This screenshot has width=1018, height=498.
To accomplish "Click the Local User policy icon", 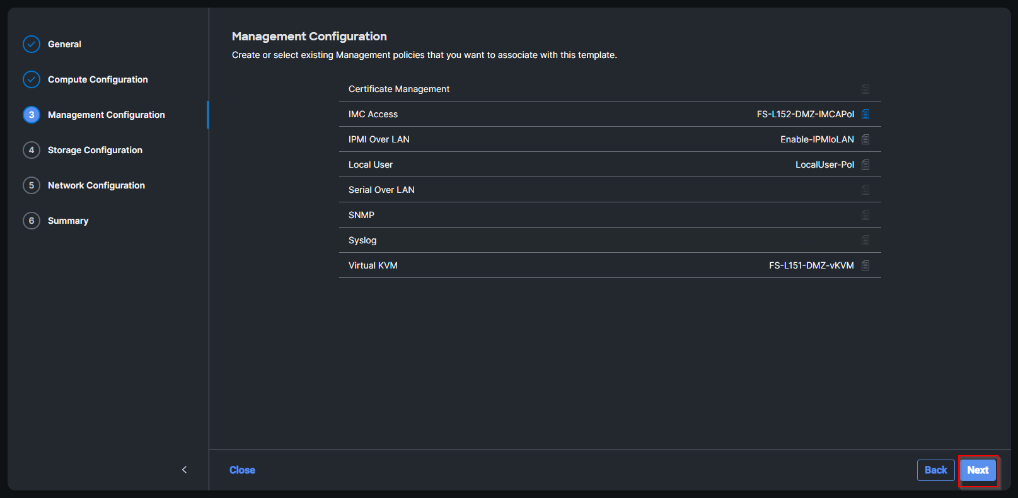I will (x=865, y=164).
